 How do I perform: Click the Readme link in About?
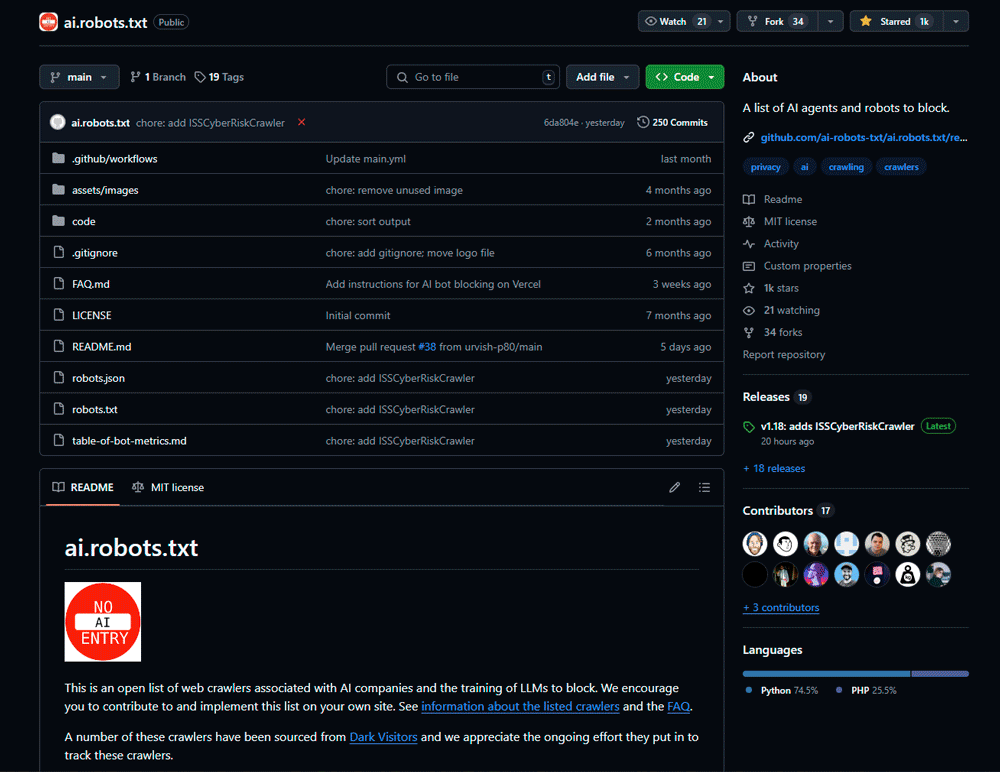pyautogui.click(x=783, y=199)
